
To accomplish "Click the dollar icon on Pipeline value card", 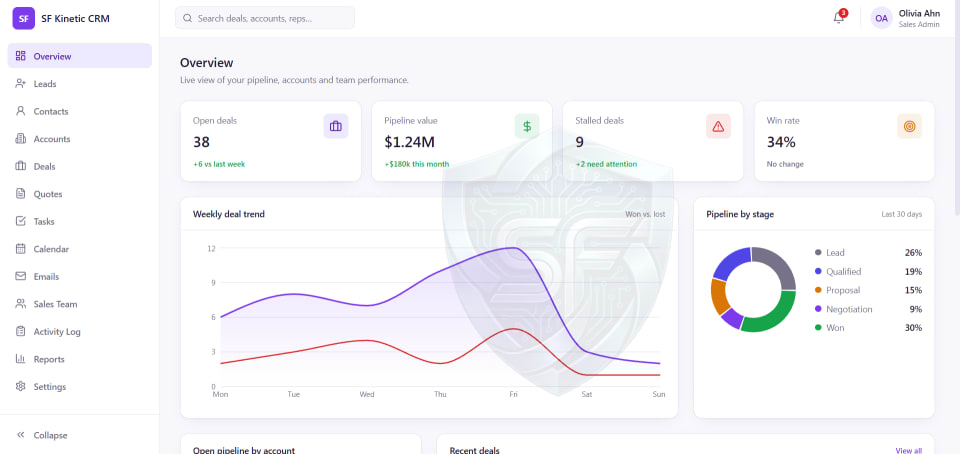I will click(527, 126).
